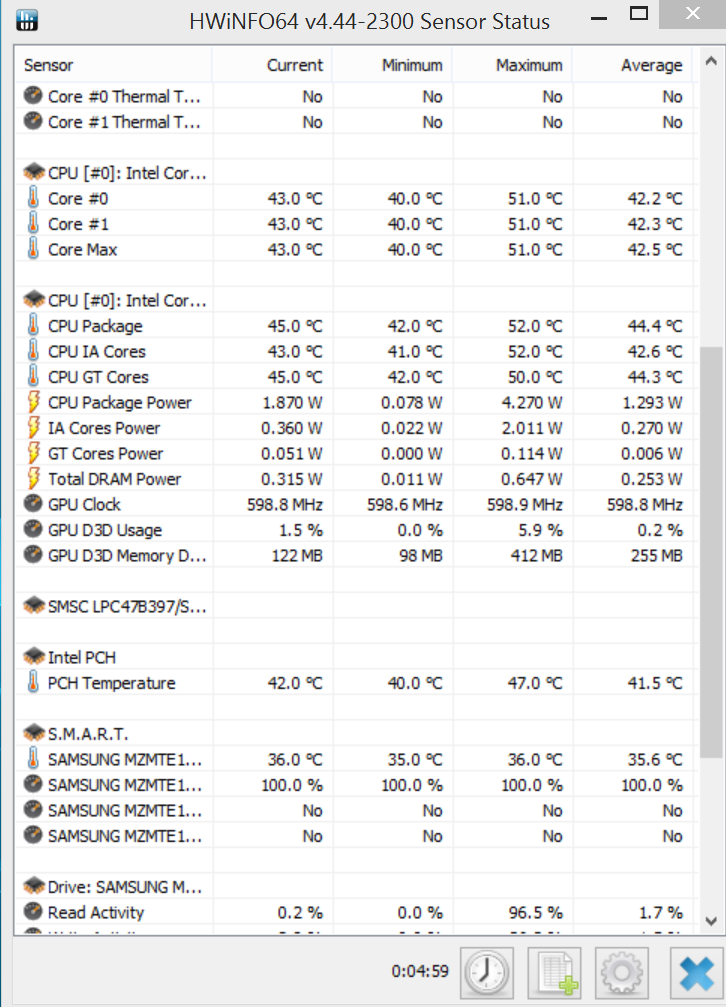This screenshot has width=726, height=1007.
Task: Minimize the Sensor Status window
Action: 600,18
